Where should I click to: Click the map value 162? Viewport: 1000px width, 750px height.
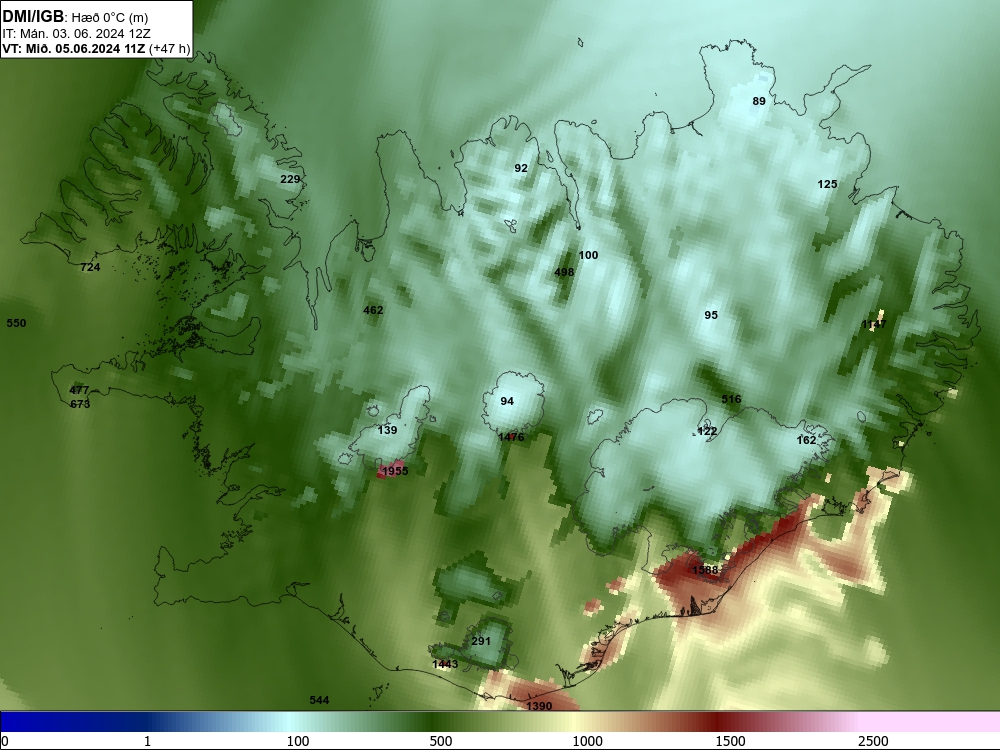coord(807,440)
